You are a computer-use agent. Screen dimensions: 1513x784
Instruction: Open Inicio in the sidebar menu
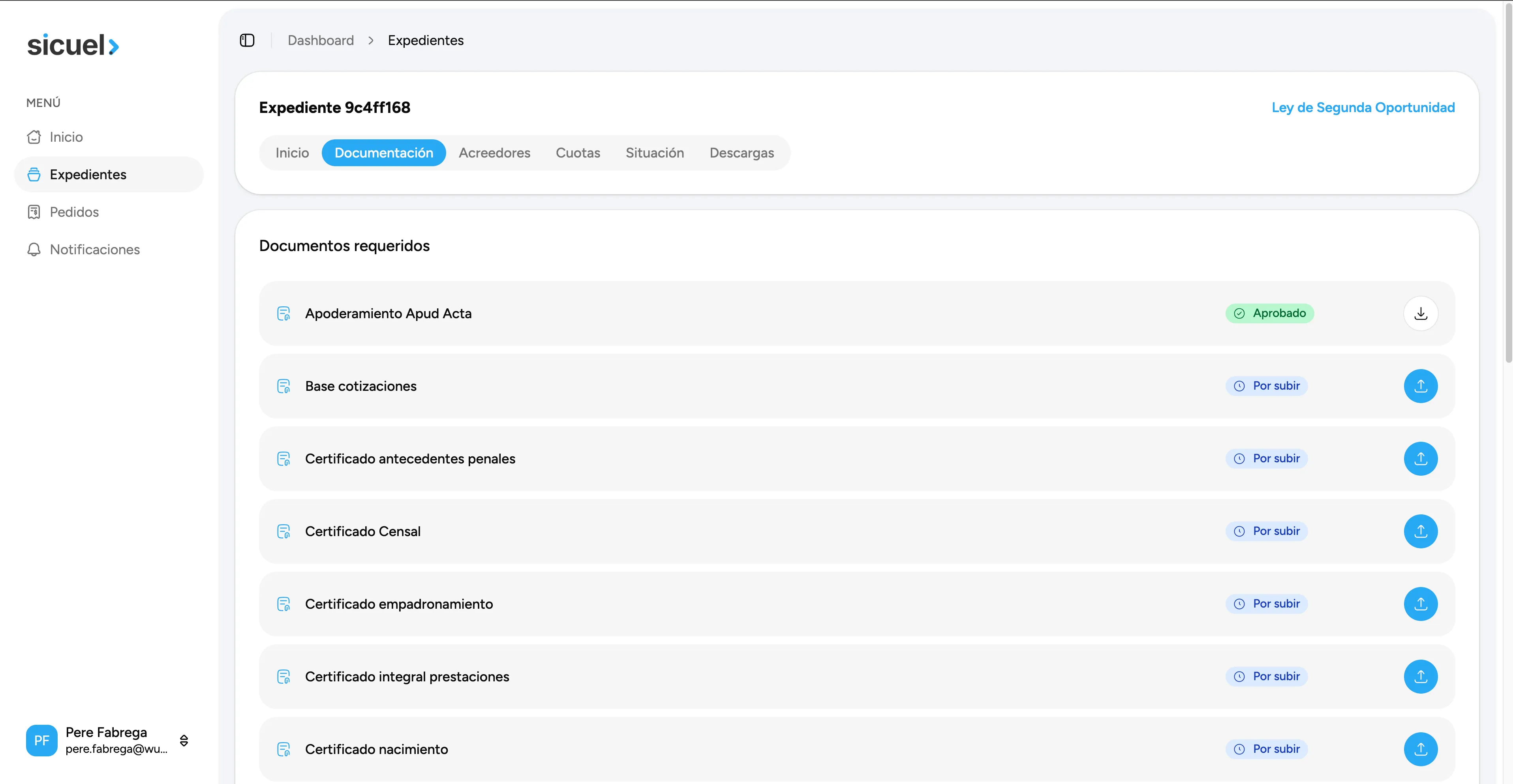coord(109,137)
